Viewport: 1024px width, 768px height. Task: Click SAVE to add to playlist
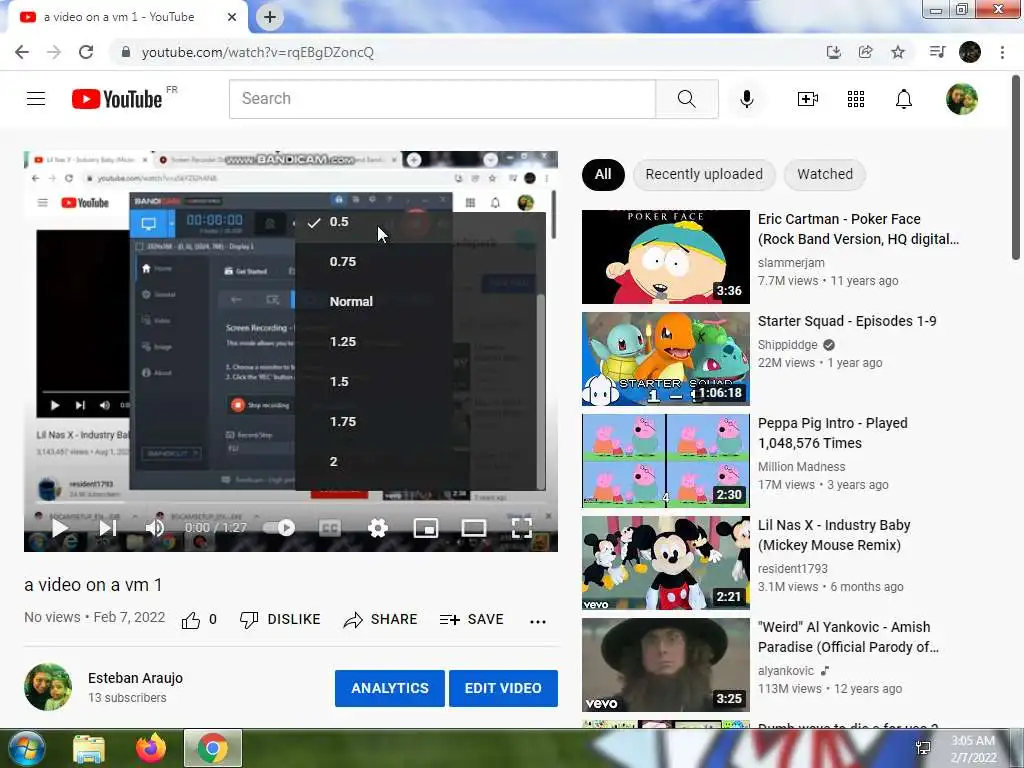(472, 620)
